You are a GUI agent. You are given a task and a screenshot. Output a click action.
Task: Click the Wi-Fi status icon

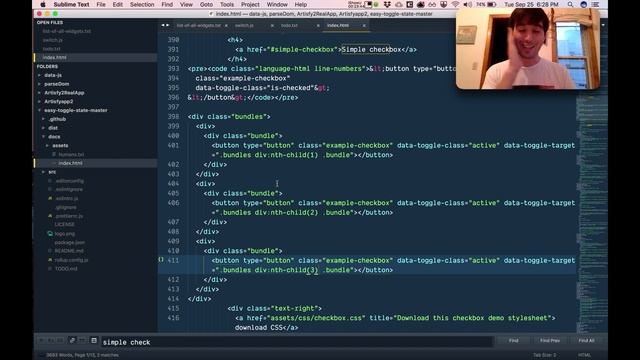point(455,4)
